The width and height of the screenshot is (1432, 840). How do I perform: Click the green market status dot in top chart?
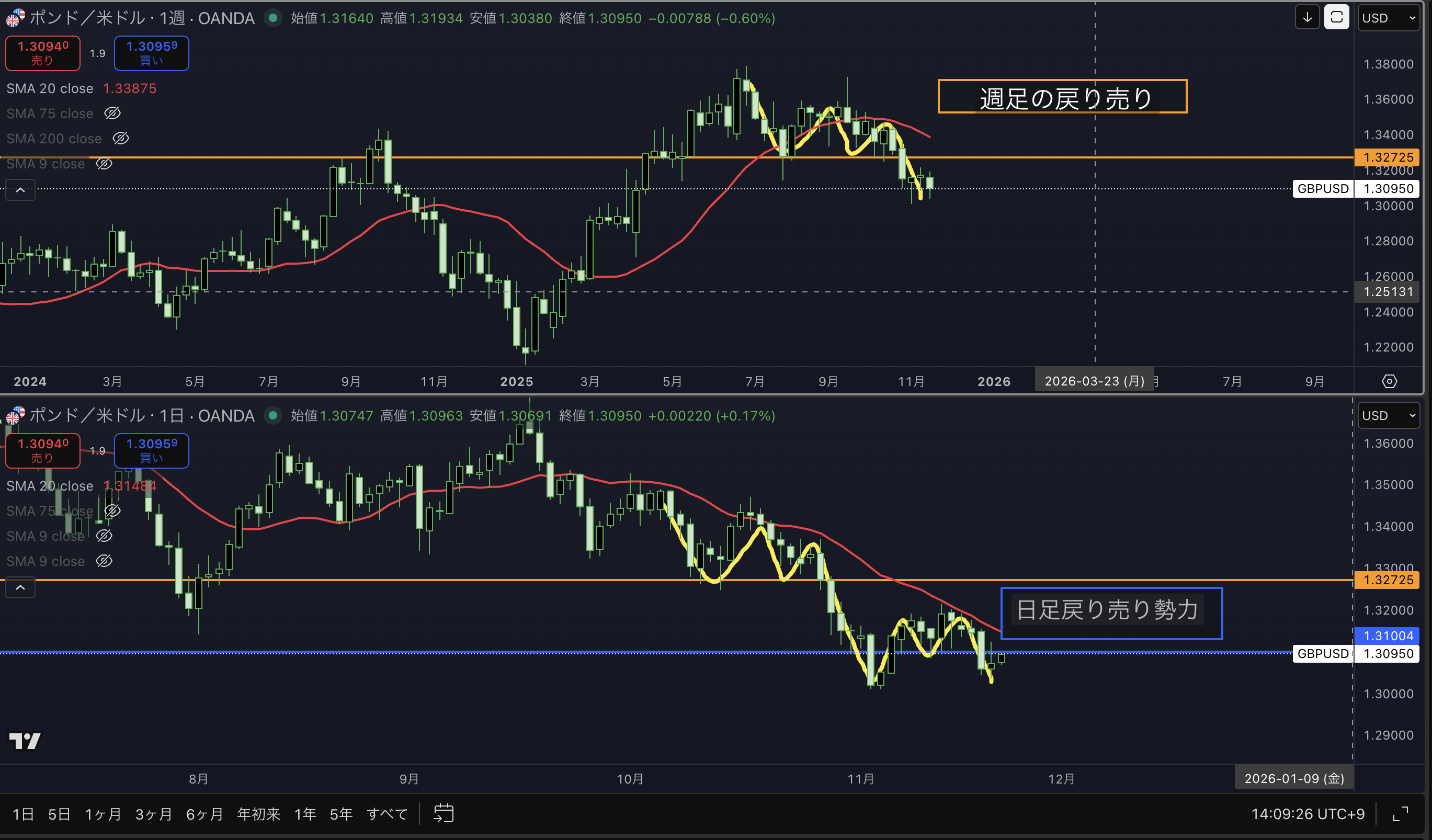[274, 18]
